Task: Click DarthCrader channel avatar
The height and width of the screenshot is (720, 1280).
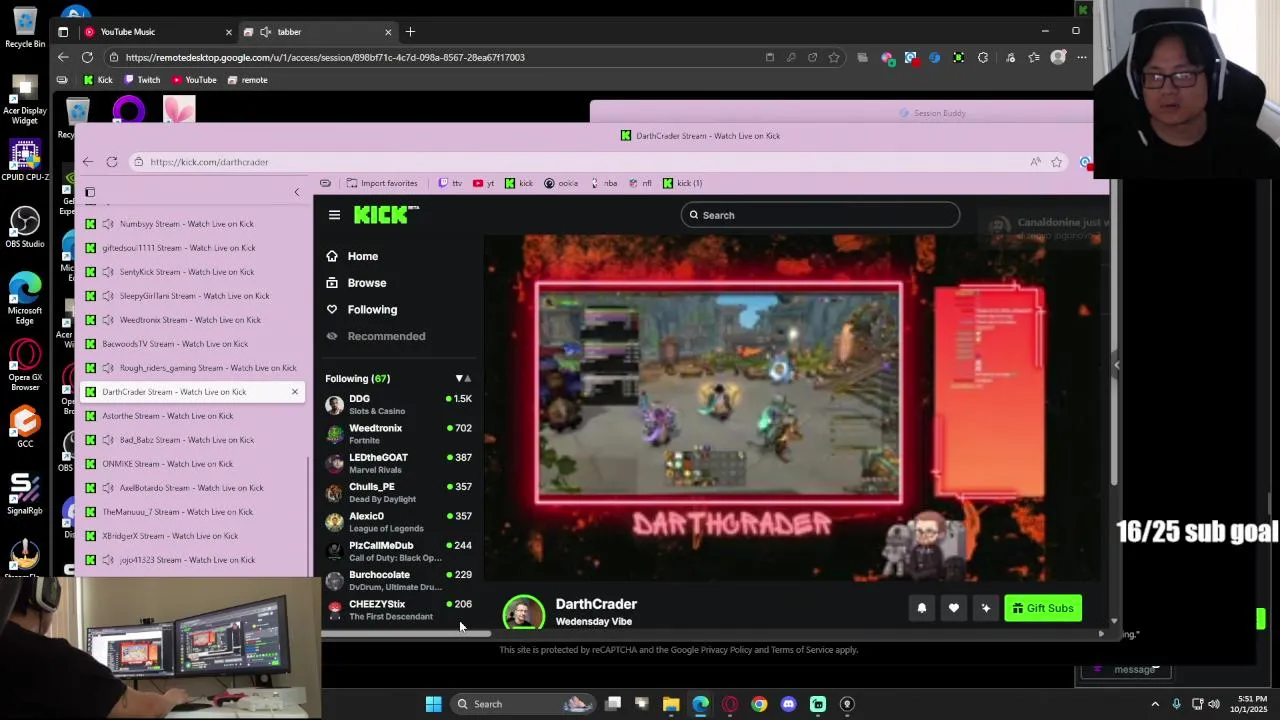Action: [x=523, y=612]
